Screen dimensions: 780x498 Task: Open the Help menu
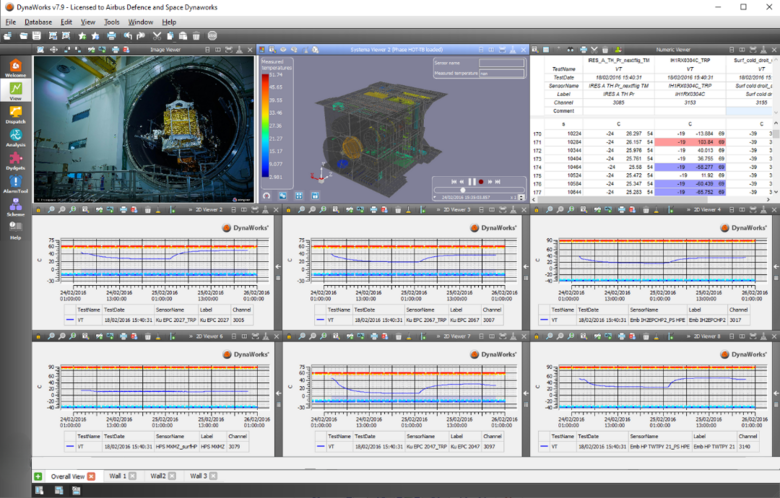pos(169,22)
